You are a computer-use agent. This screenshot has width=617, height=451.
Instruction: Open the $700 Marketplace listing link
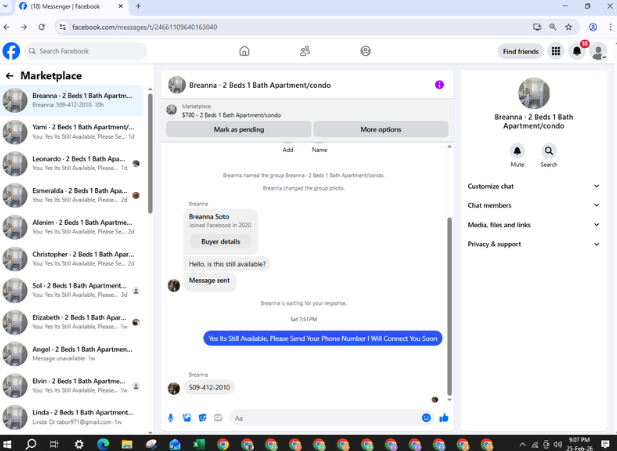(231, 115)
